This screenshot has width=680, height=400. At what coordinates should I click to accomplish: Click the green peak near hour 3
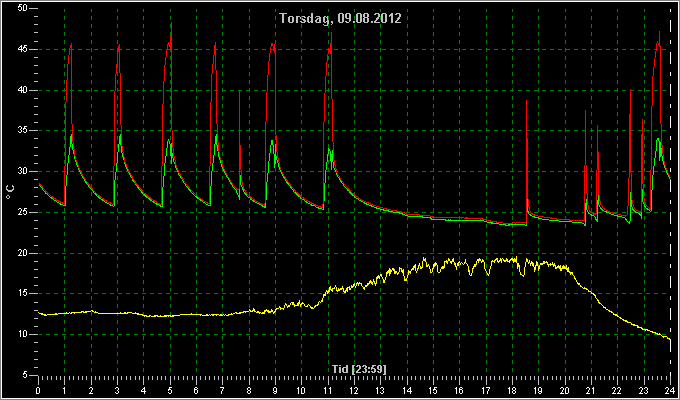point(120,135)
